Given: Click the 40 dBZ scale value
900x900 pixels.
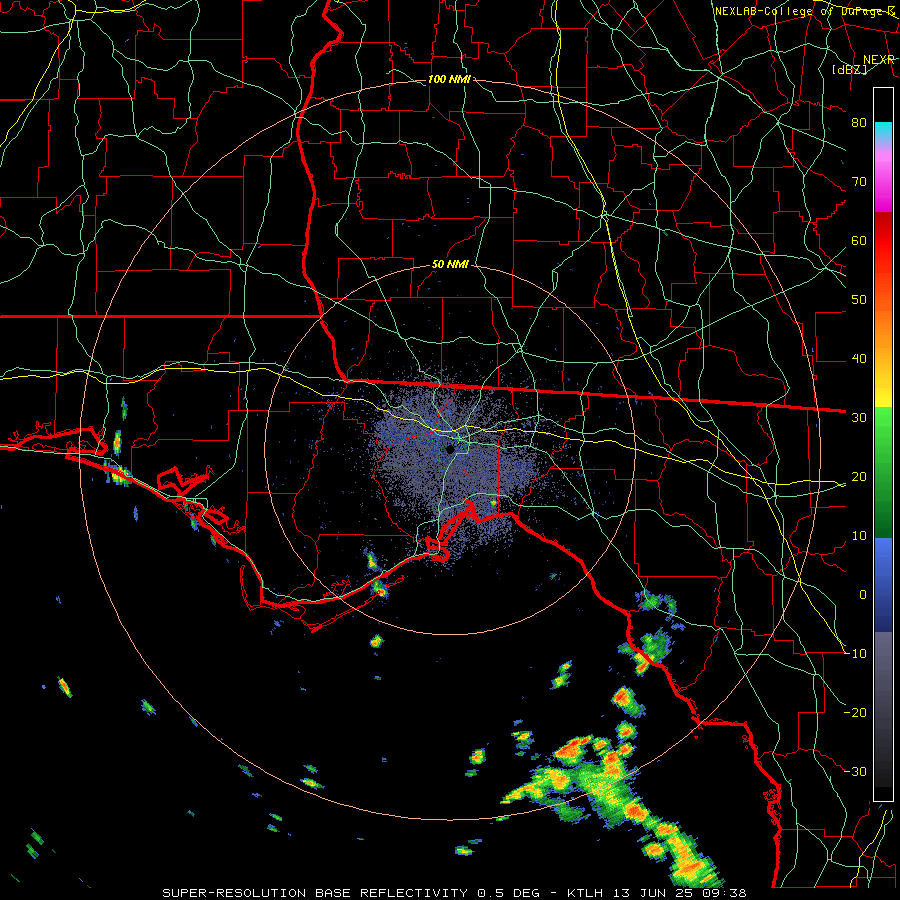Looking at the screenshot, I should (859, 359).
